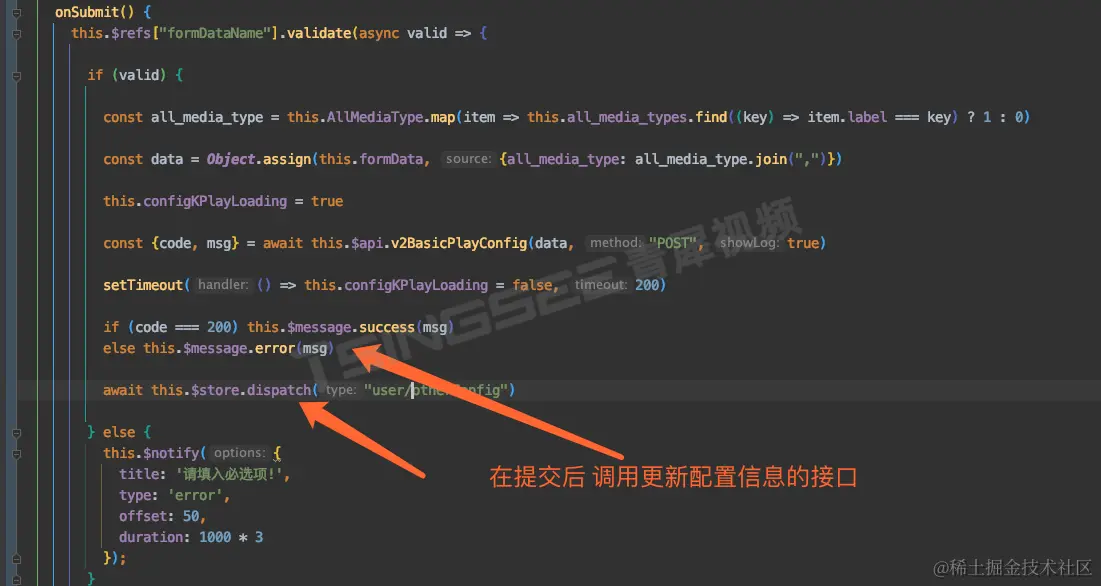1101x586 pixels.
Task: Click the 'method:' parameter hint label
Action: pos(616,243)
